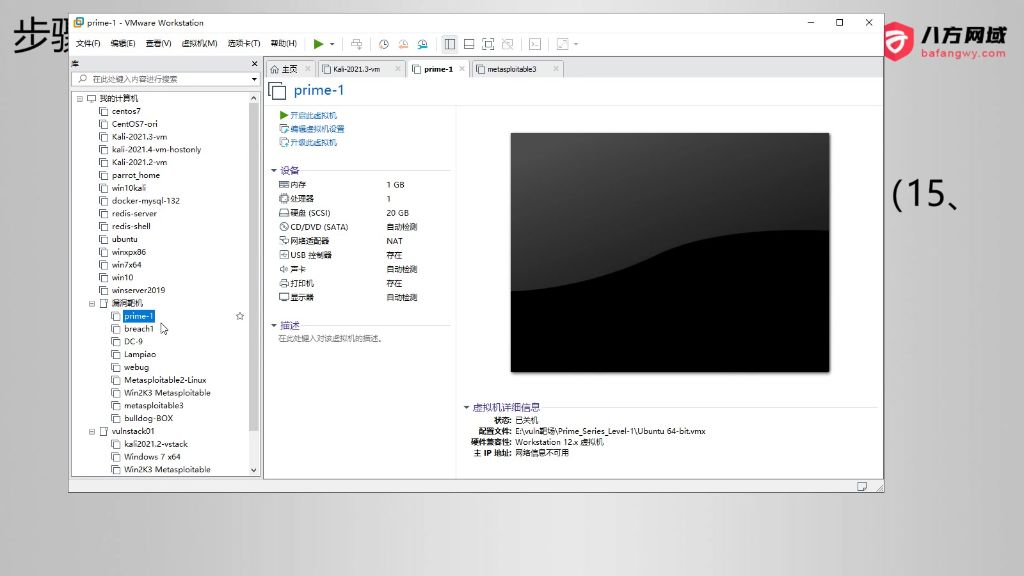This screenshot has height=576, width=1024.
Task: Select parrot_home VM in the library
Action: click(136, 176)
